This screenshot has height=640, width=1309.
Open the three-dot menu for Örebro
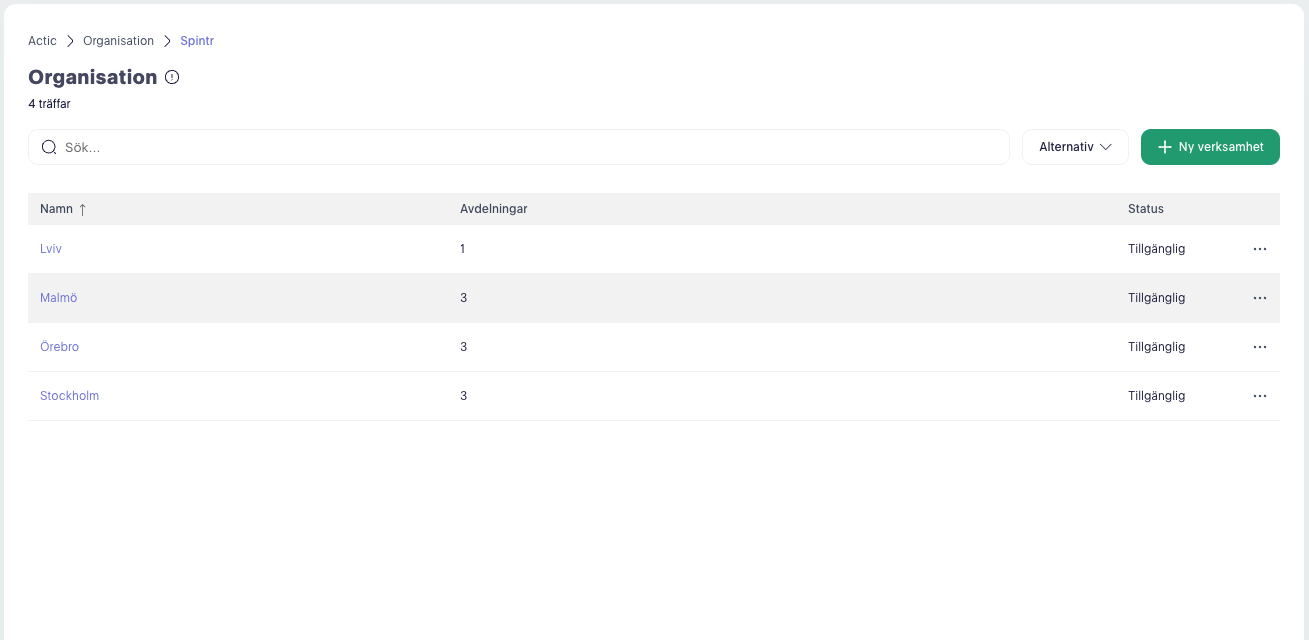tap(1259, 347)
